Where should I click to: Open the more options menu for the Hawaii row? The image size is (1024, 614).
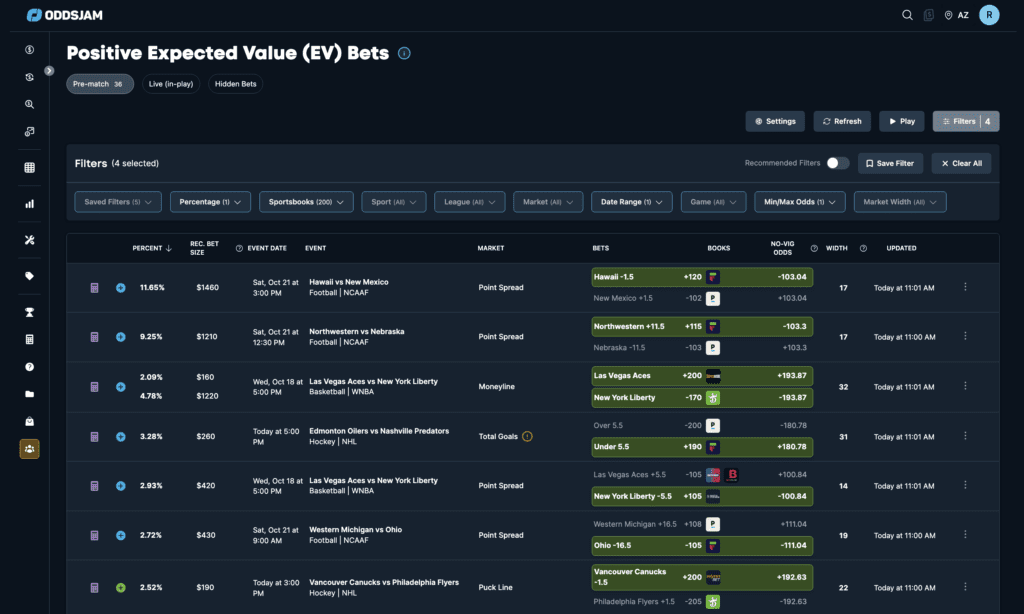coord(965,287)
